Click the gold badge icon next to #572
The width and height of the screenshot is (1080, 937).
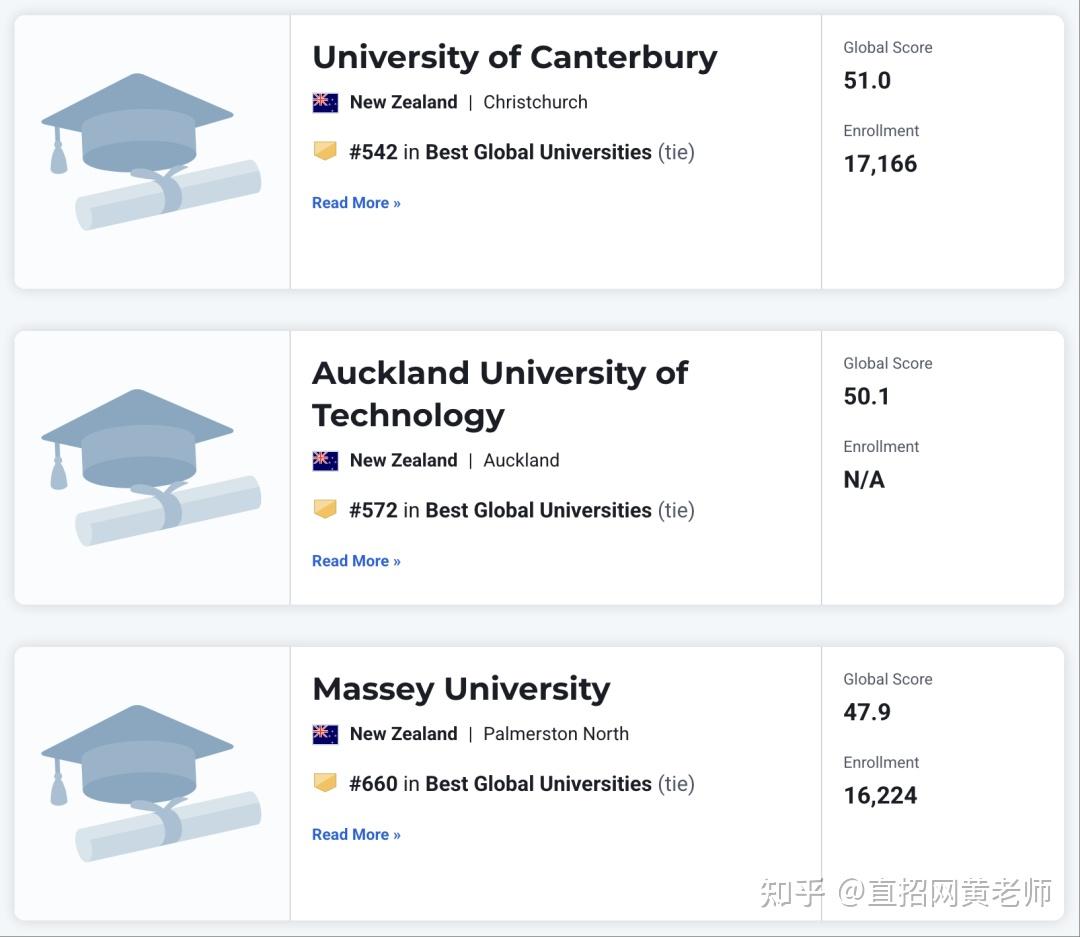tap(325, 509)
